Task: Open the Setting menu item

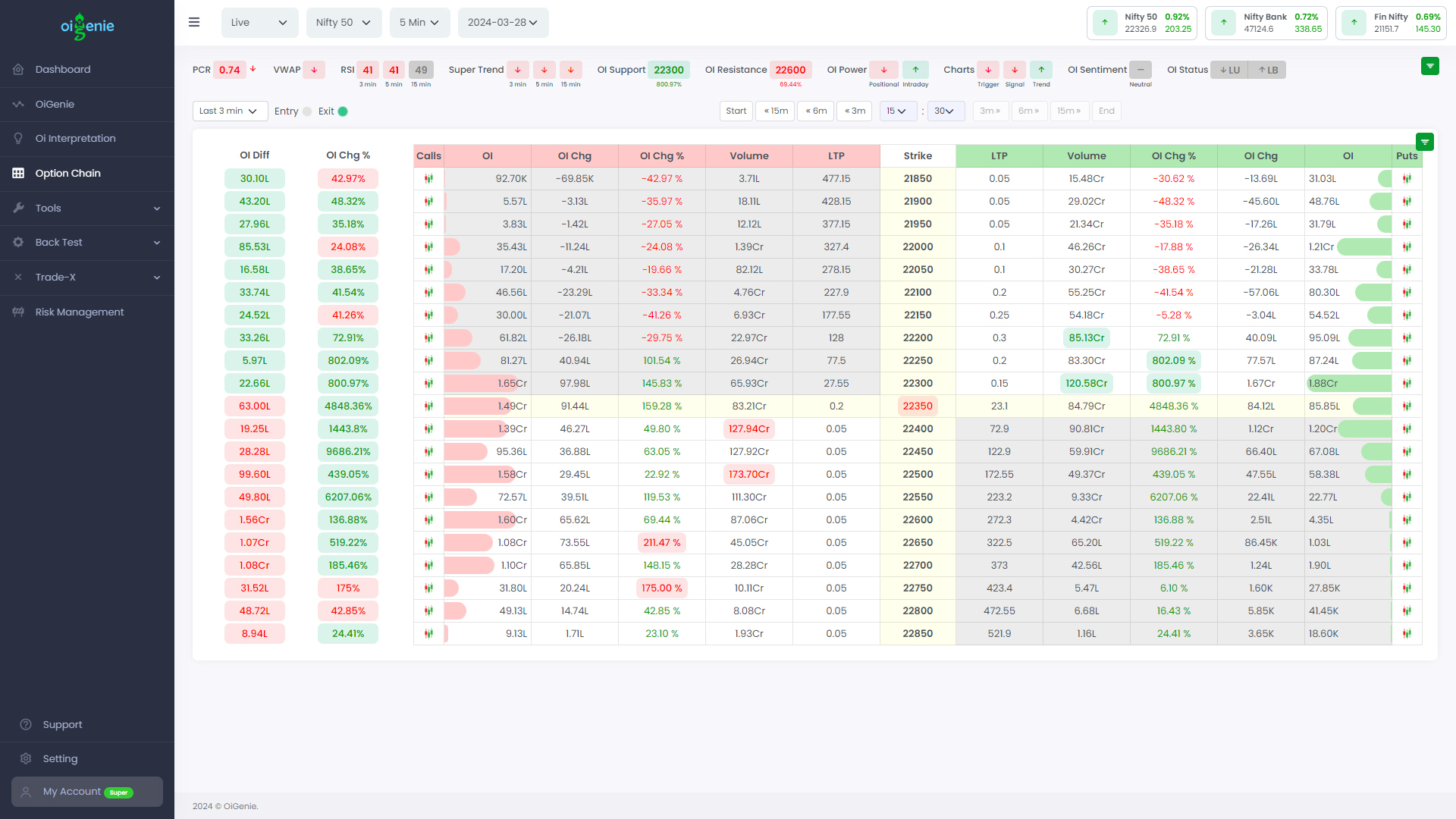Action: [x=58, y=758]
